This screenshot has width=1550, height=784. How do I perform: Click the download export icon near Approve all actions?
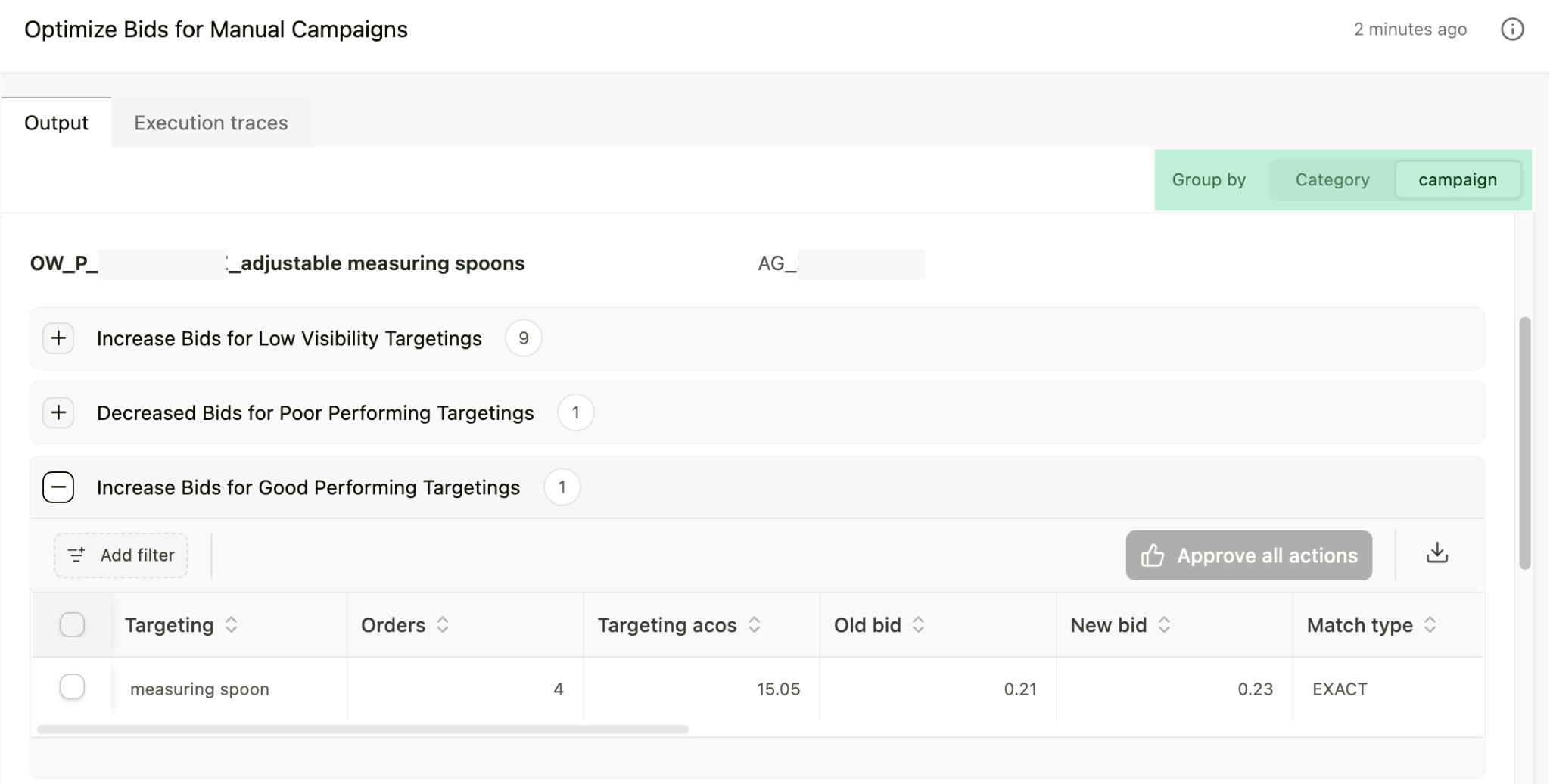(1437, 555)
